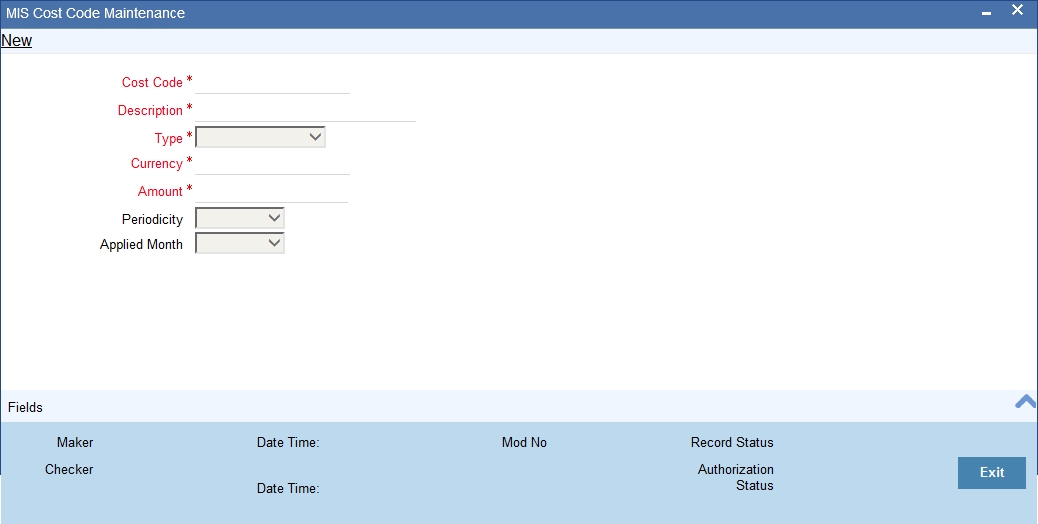1038x524 pixels.
Task: Click the Periodicity label
Action: (152, 219)
